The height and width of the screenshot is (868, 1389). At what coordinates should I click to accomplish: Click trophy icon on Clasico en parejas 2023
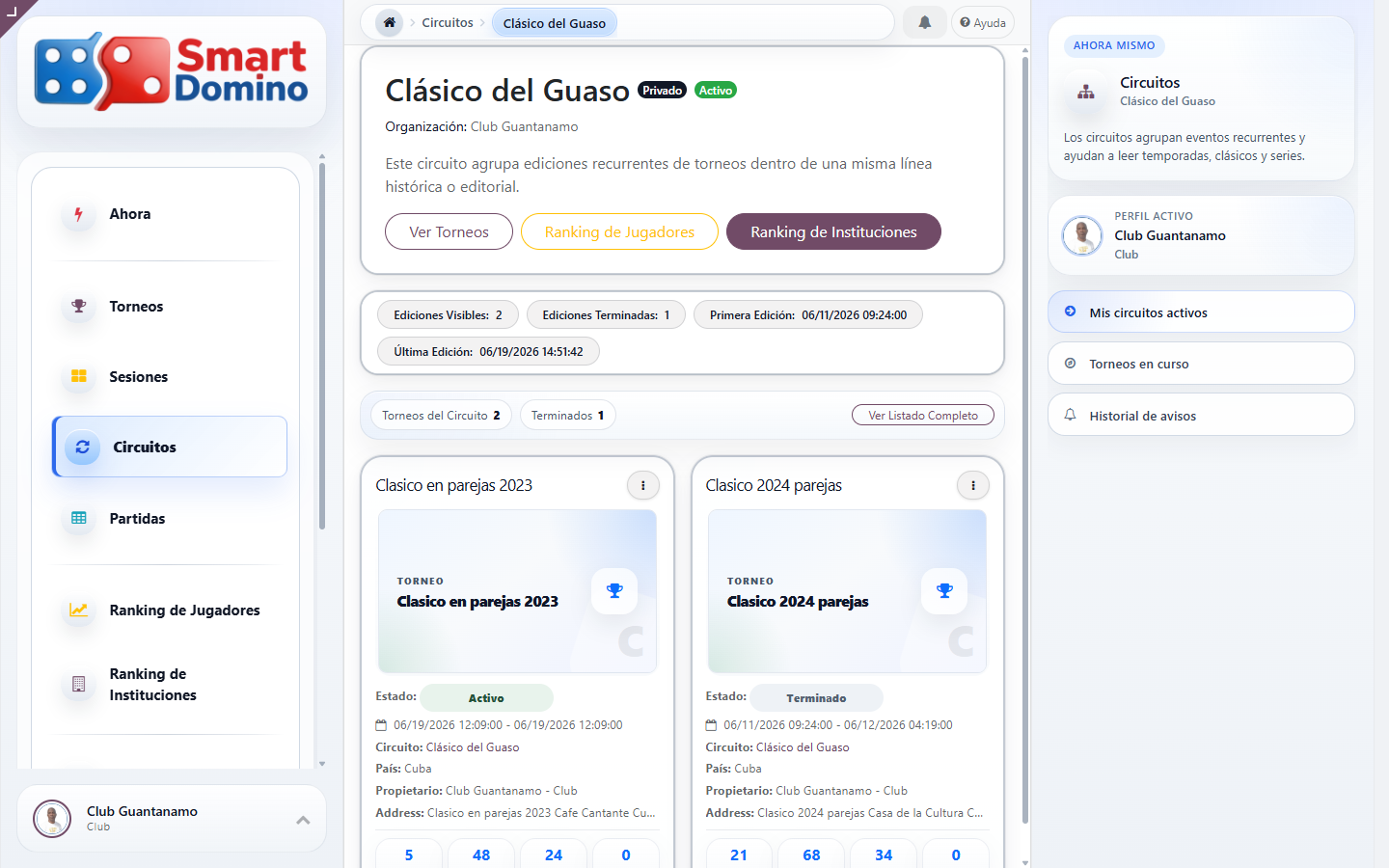pyautogui.click(x=614, y=591)
